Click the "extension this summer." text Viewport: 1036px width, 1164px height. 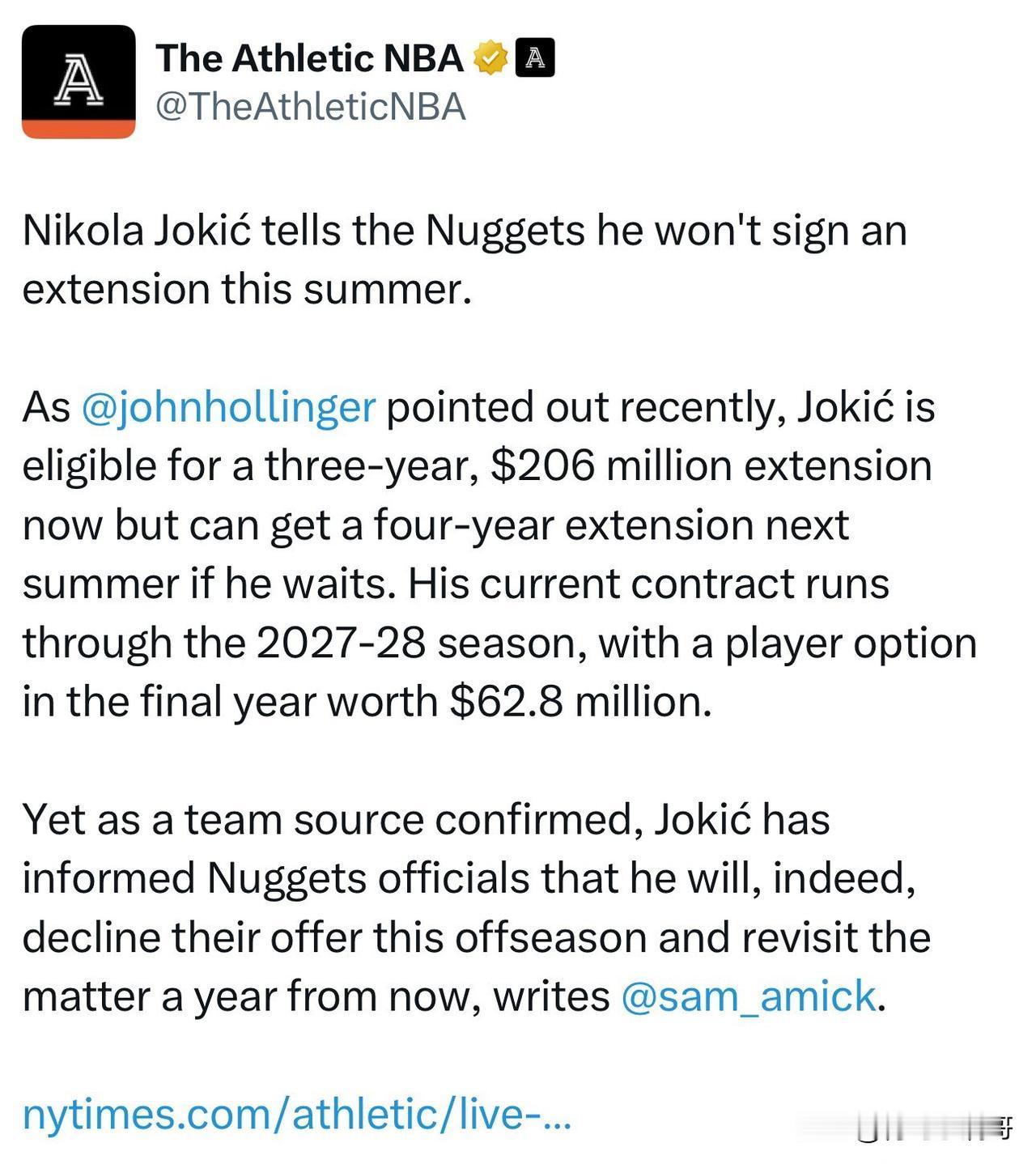tap(247, 290)
